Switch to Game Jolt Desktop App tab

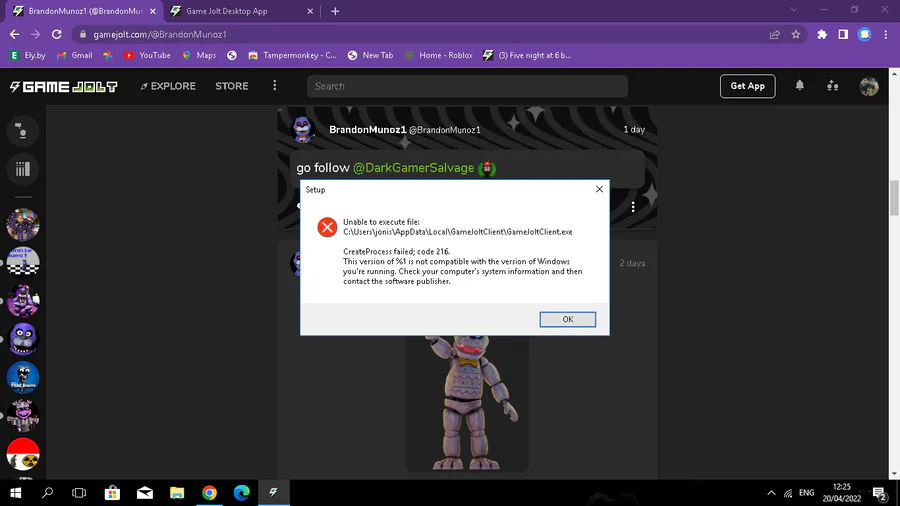click(227, 11)
